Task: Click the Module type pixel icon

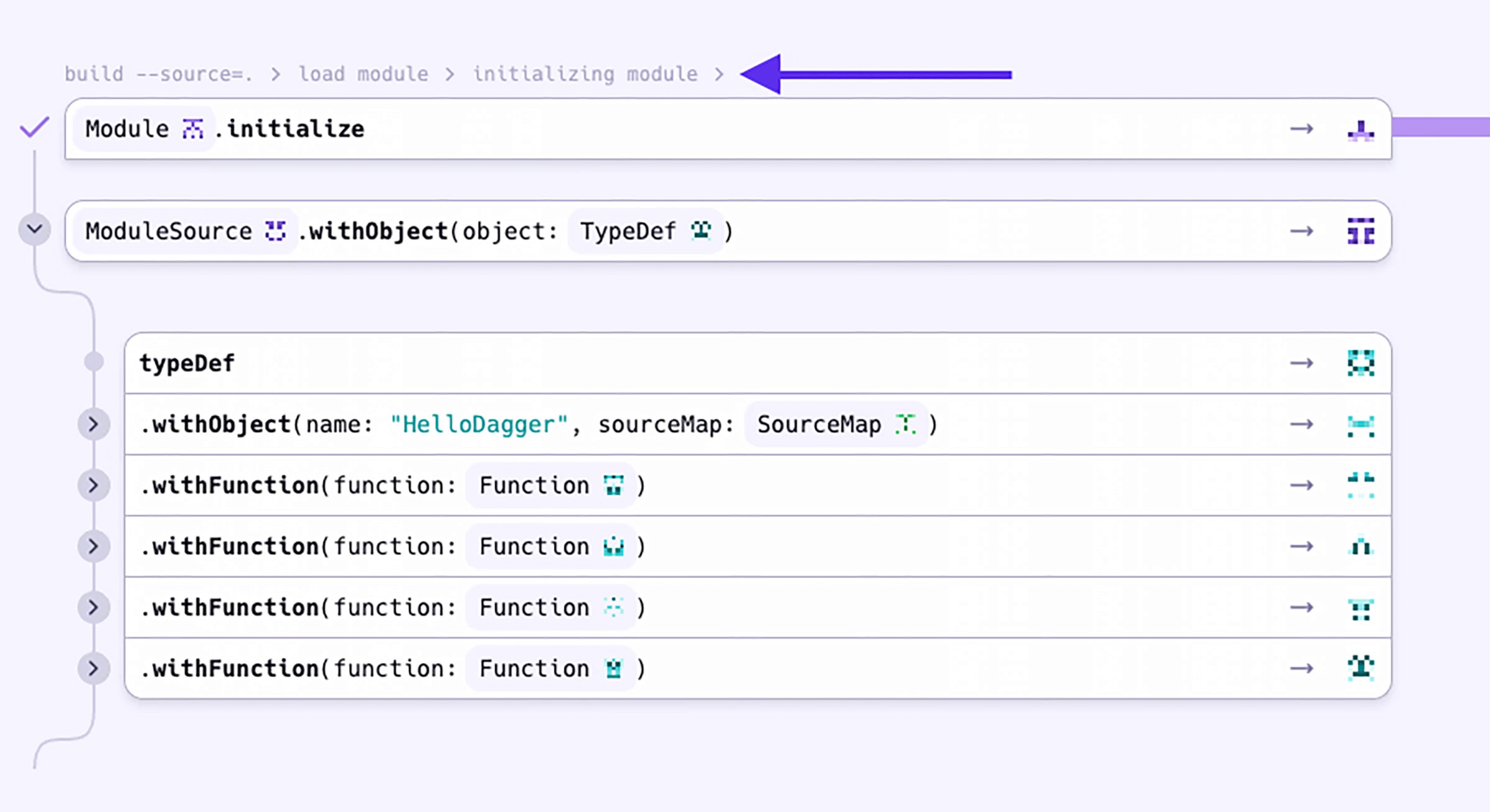Action: click(192, 129)
